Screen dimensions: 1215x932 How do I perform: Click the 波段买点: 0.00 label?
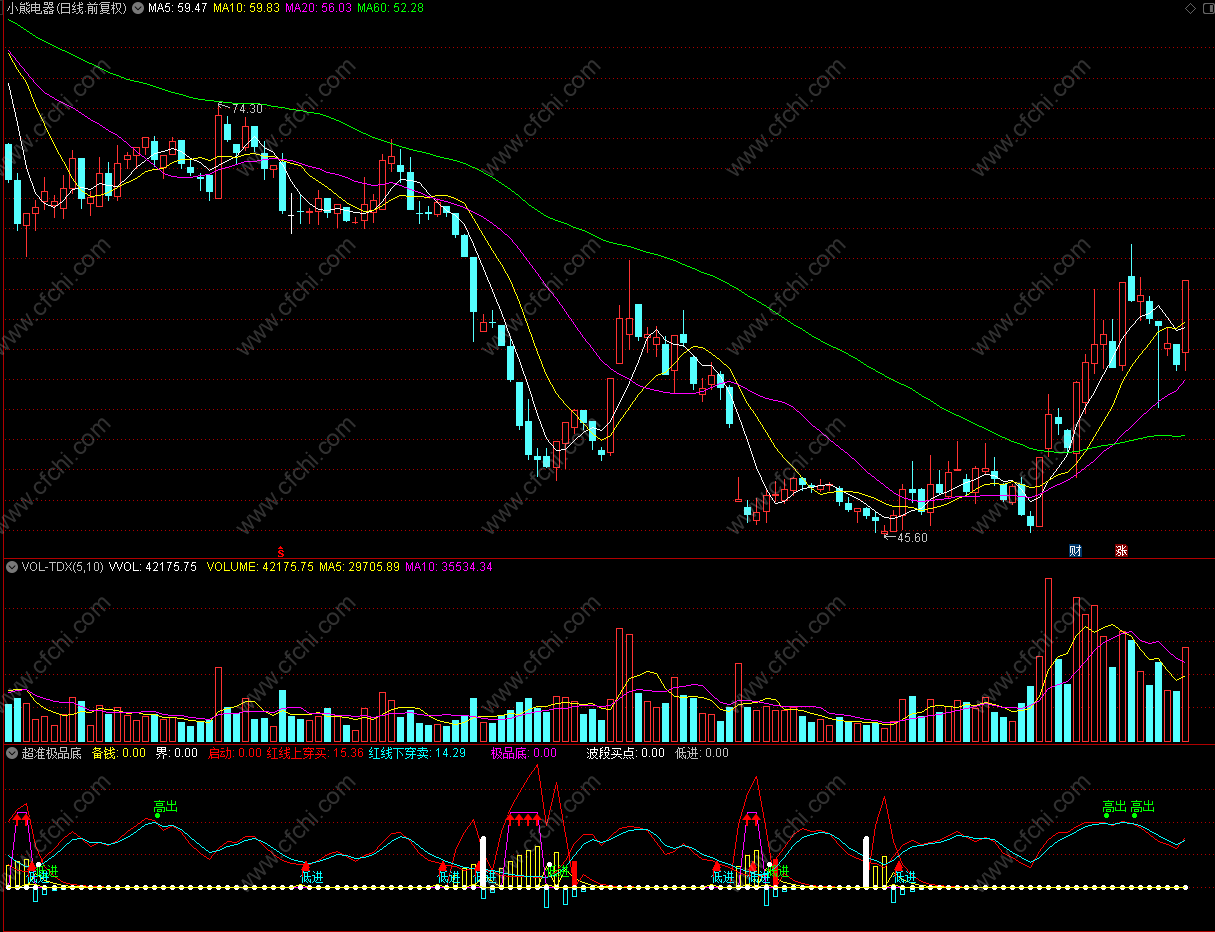[x=625, y=753]
